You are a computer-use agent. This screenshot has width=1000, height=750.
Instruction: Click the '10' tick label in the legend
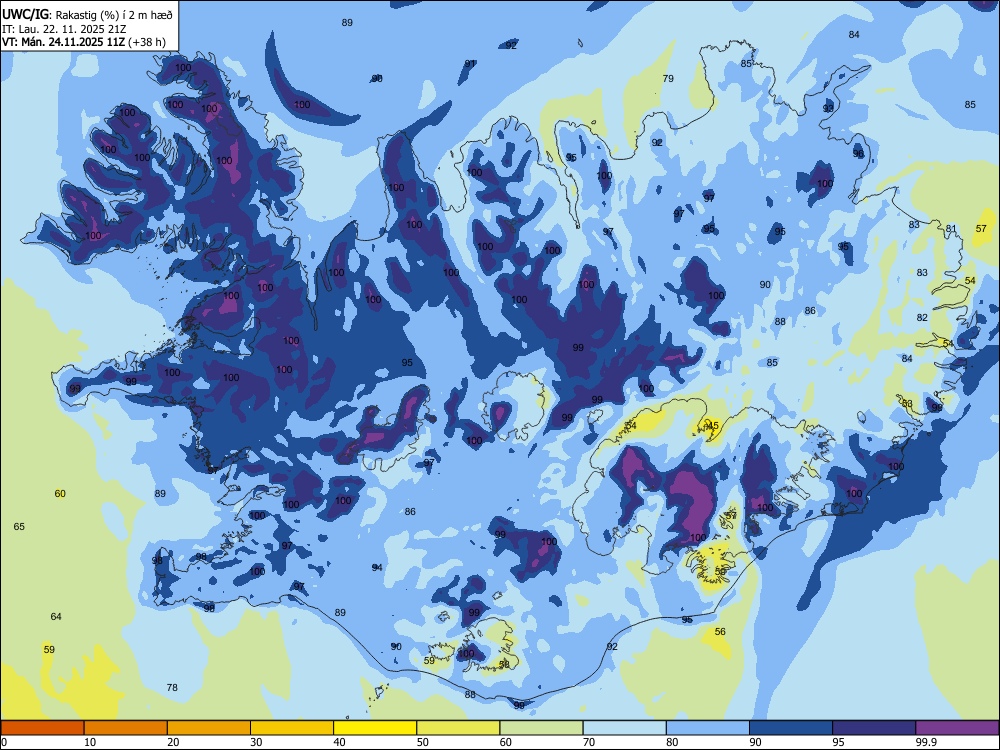90,742
